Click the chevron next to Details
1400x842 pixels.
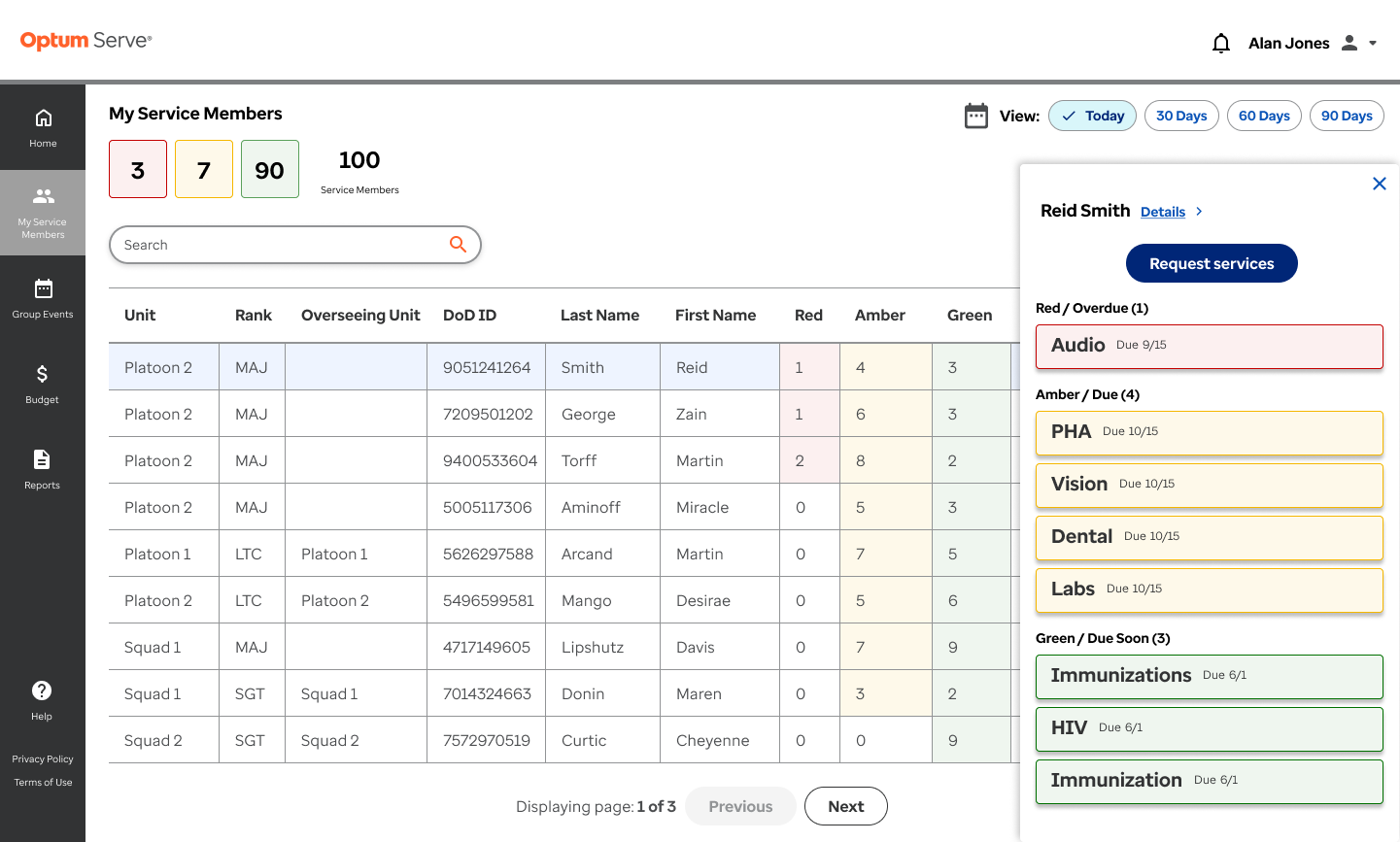coord(1199,212)
